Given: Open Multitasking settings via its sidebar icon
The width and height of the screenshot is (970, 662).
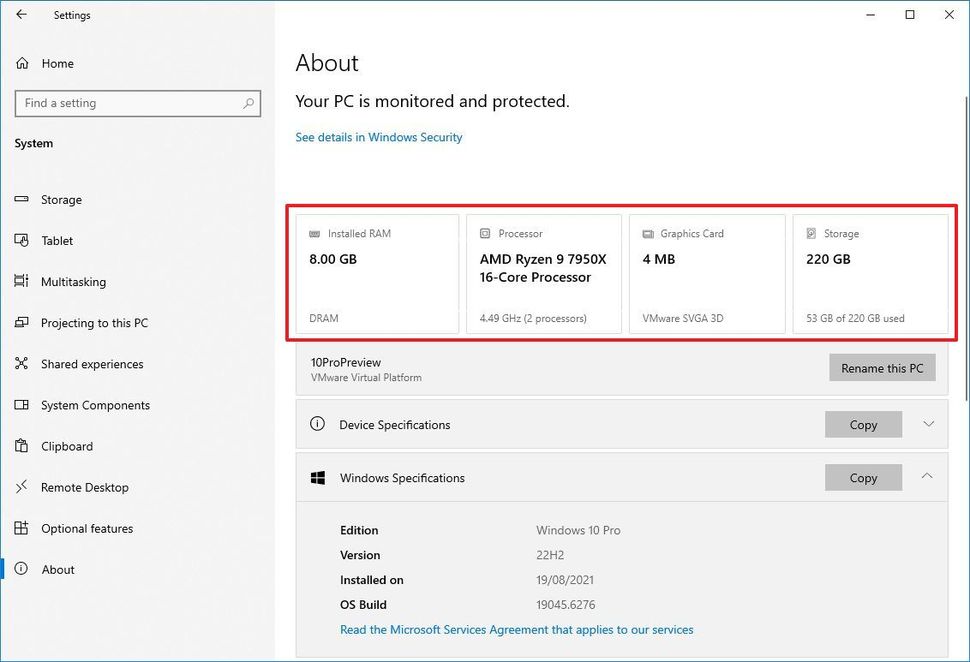Looking at the screenshot, I should coord(22,281).
